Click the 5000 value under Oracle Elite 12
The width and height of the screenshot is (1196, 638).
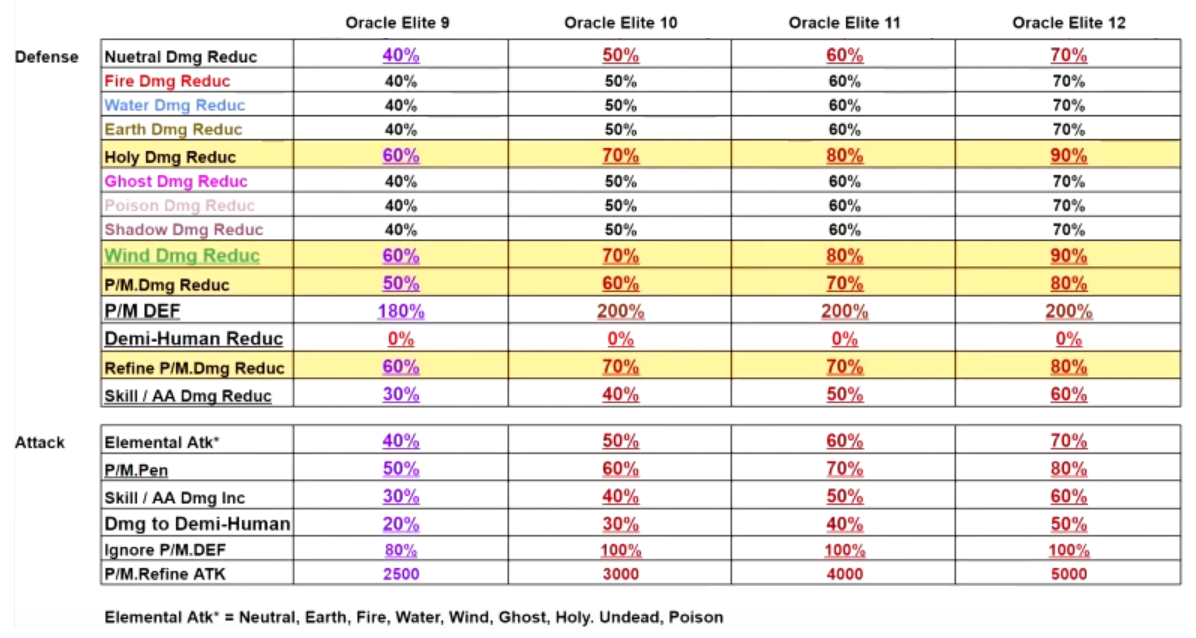point(1068,574)
